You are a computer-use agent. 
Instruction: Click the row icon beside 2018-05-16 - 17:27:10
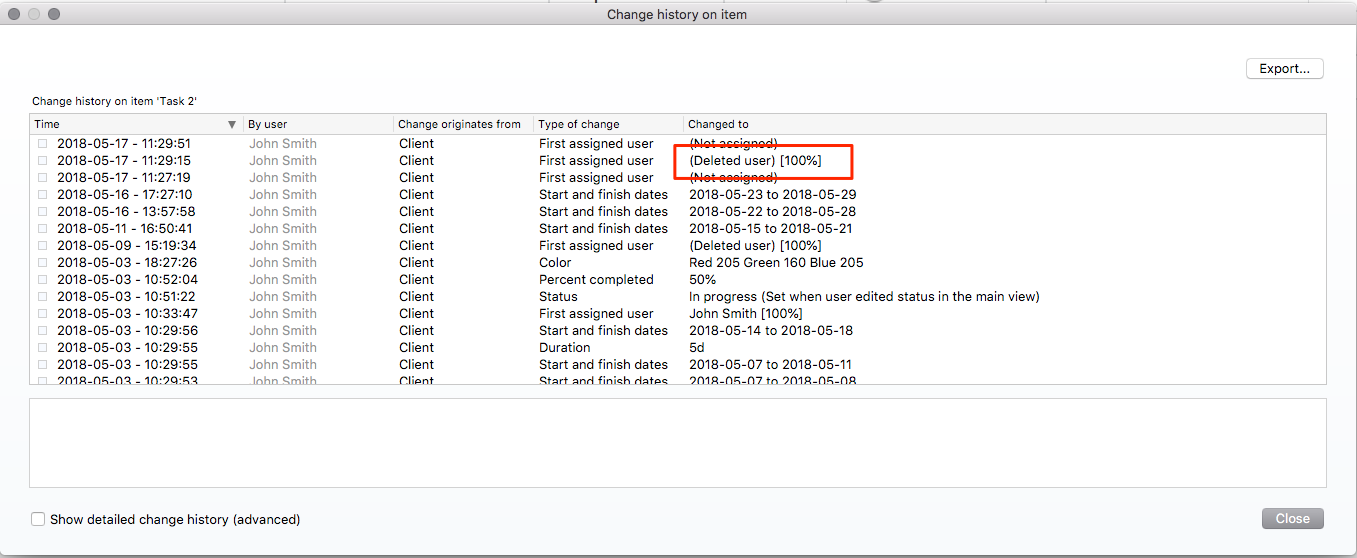pos(42,195)
